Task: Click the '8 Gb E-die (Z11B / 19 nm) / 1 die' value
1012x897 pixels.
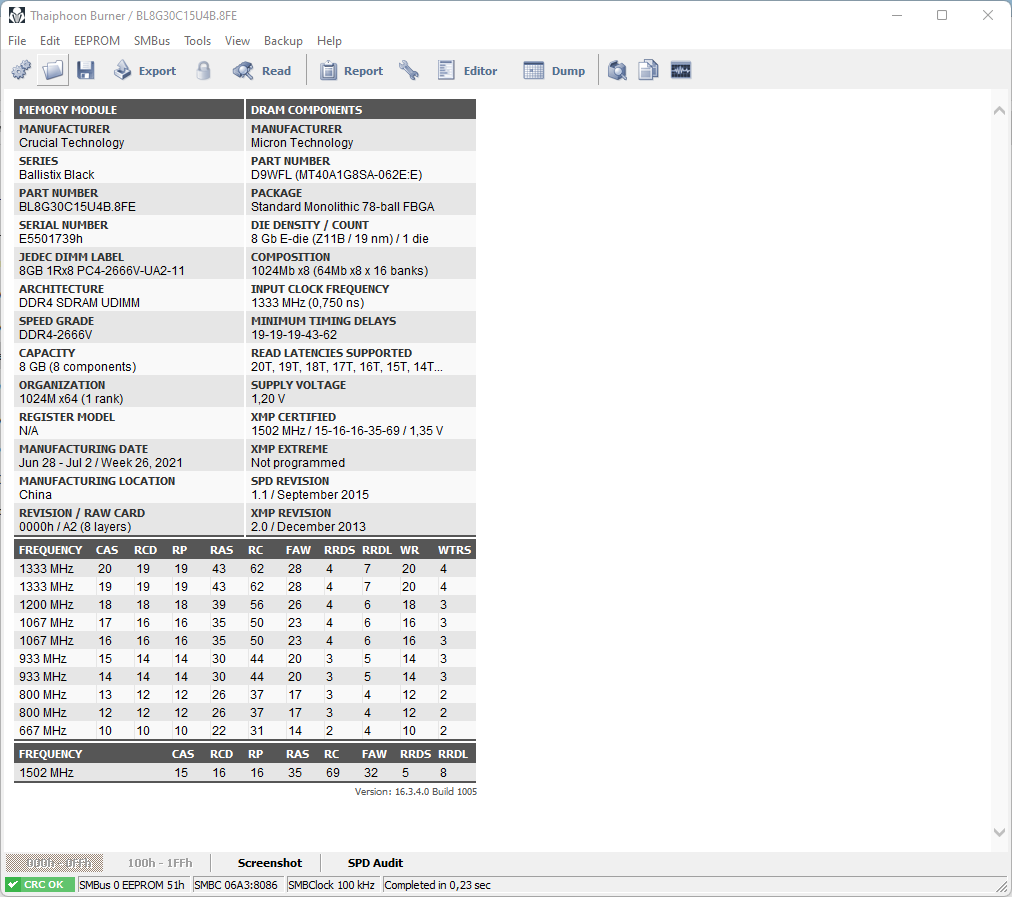Action: click(340, 239)
